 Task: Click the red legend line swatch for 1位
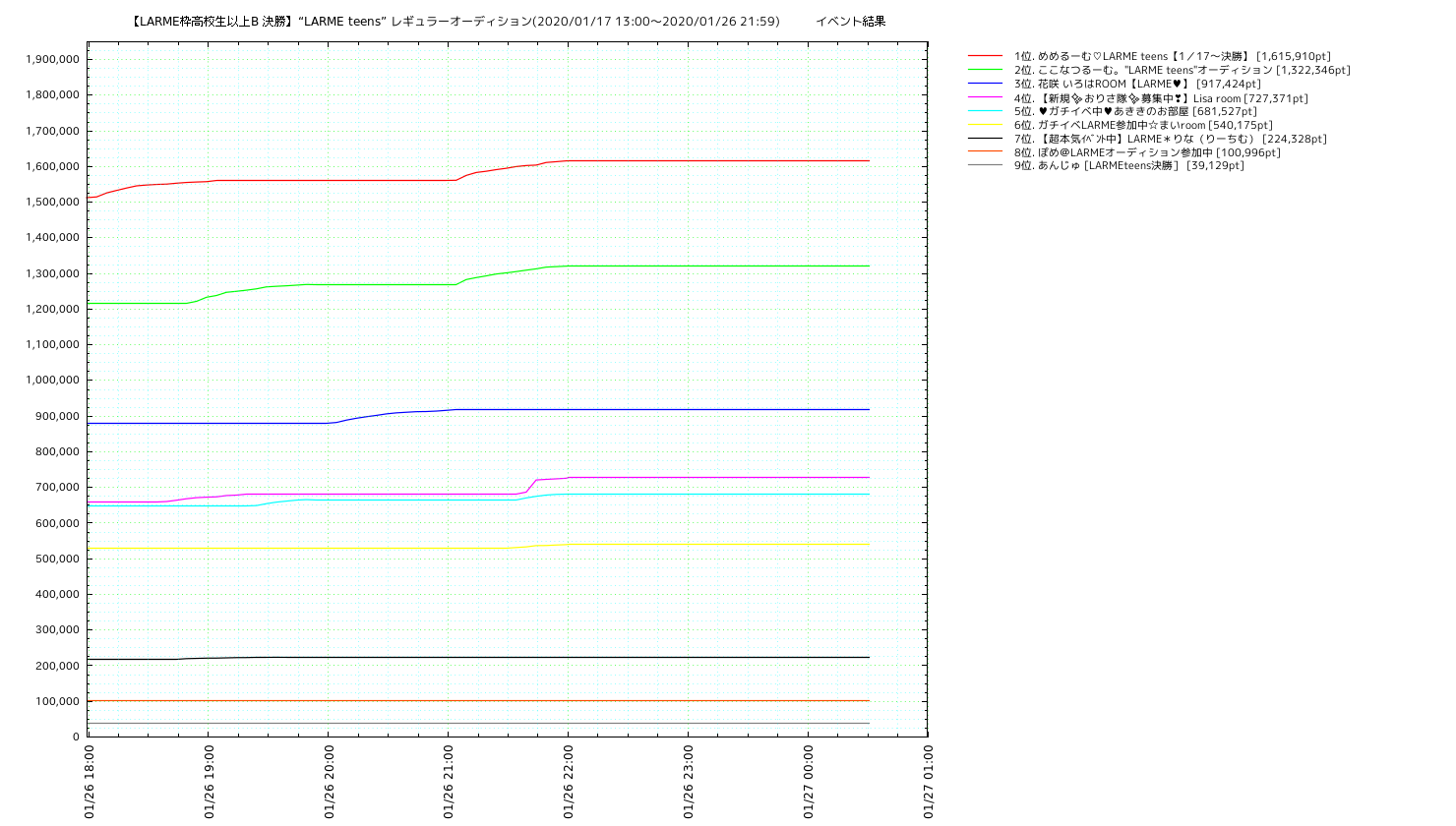pyautogui.click(x=985, y=56)
